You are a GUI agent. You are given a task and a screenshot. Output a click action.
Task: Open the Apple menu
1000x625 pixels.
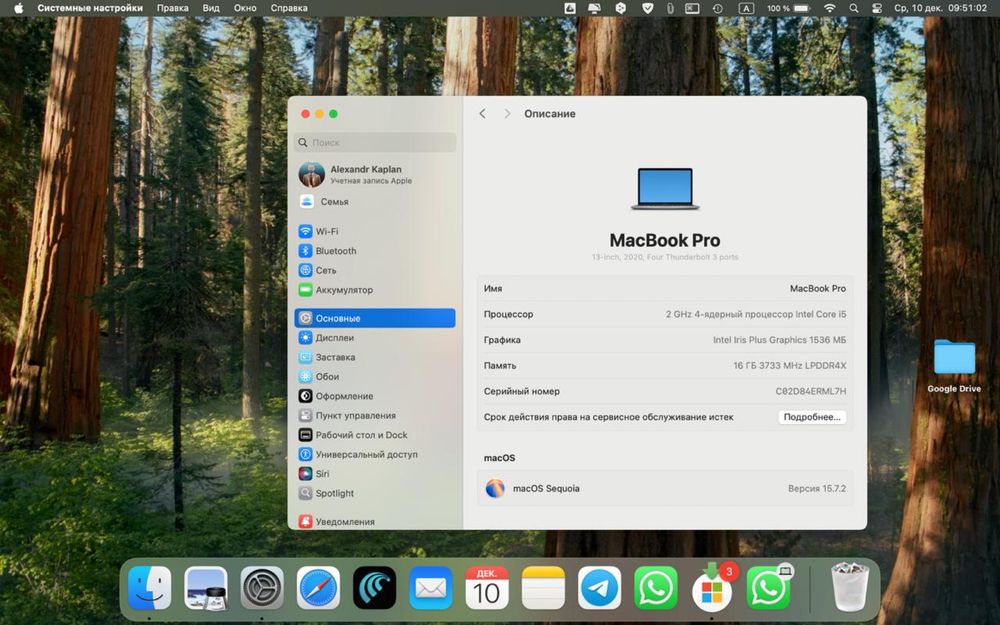tap(18, 8)
